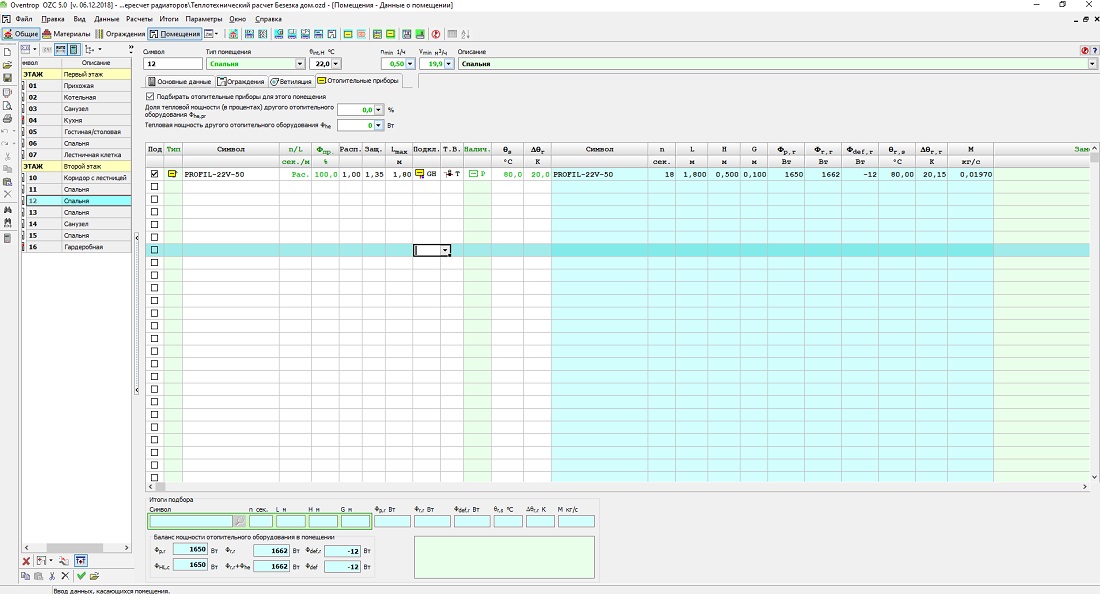Viewport: 1100px width, 594px height.
Task: Click the red help icon in main toolbar
Action: [x=435, y=34]
